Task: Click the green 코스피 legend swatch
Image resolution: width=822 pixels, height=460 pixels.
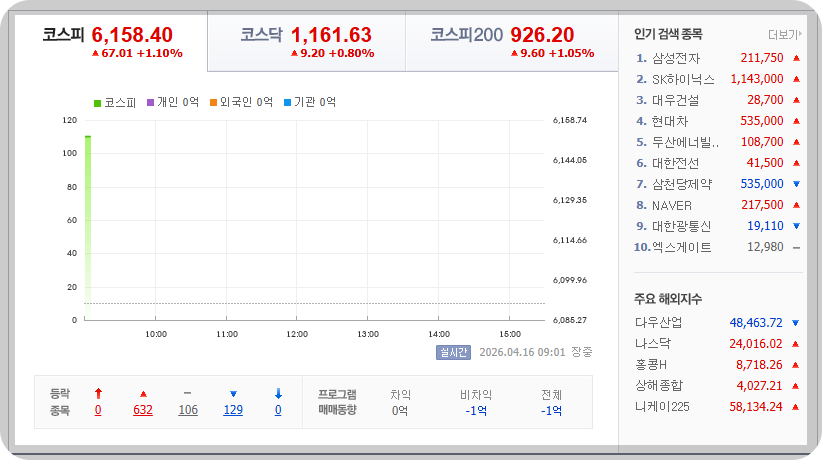Action: click(97, 103)
